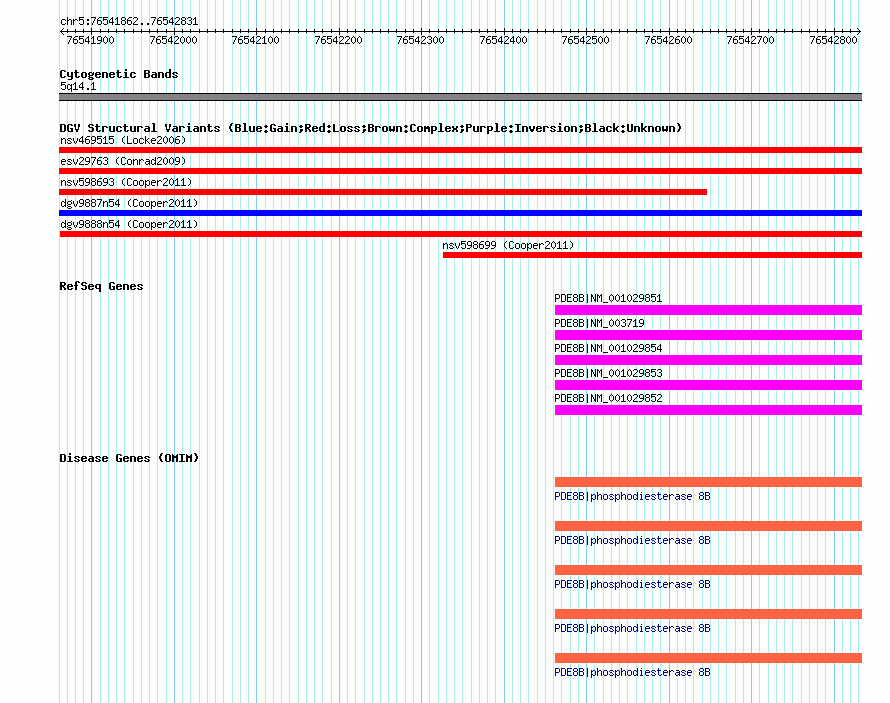Click the red loss bar for dgv9888n54
The image size is (890, 703).
[x=460, y=234]
